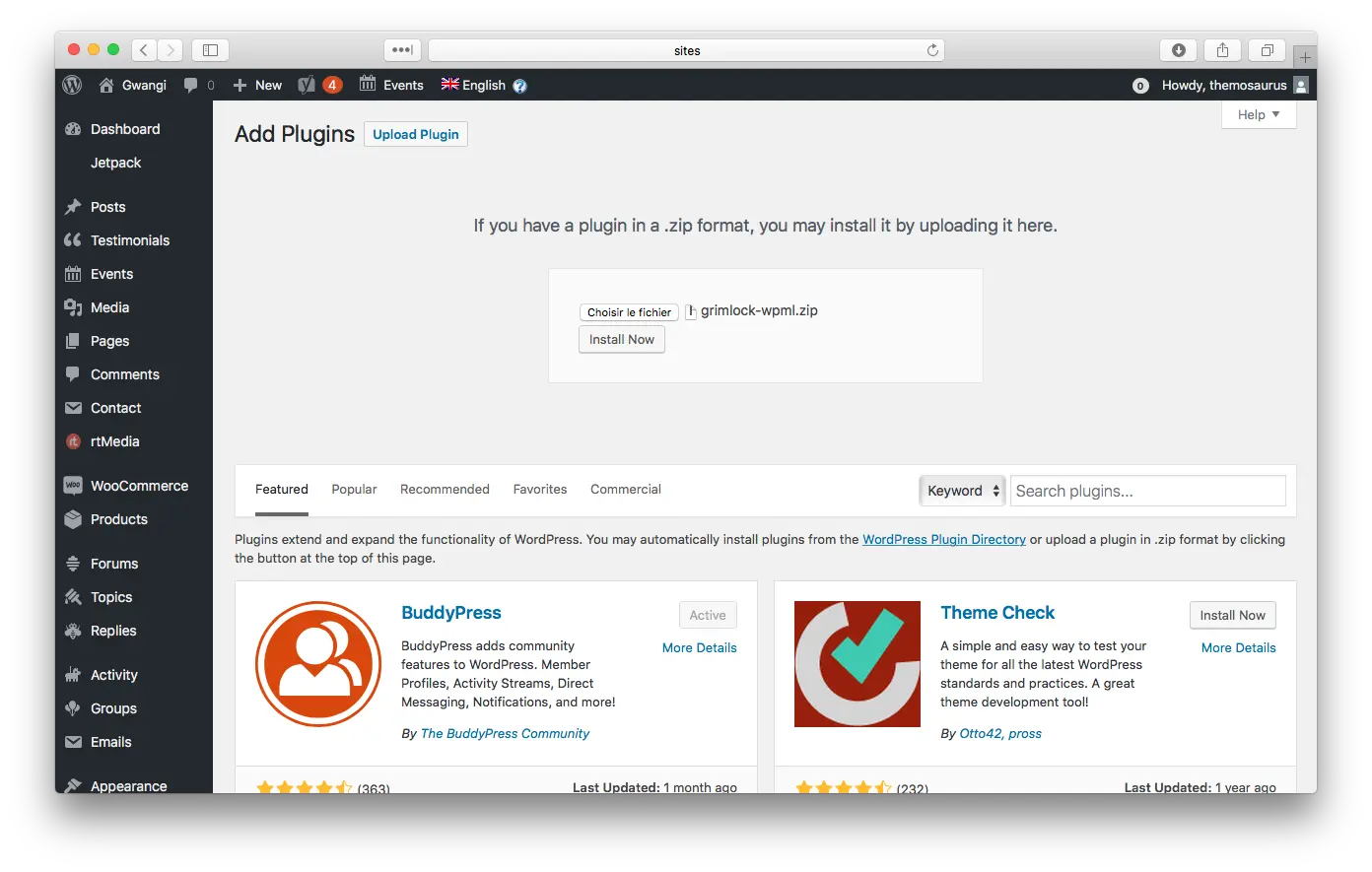
Task: Open Comments icon in sidebar
Action: tap(73, 374)
